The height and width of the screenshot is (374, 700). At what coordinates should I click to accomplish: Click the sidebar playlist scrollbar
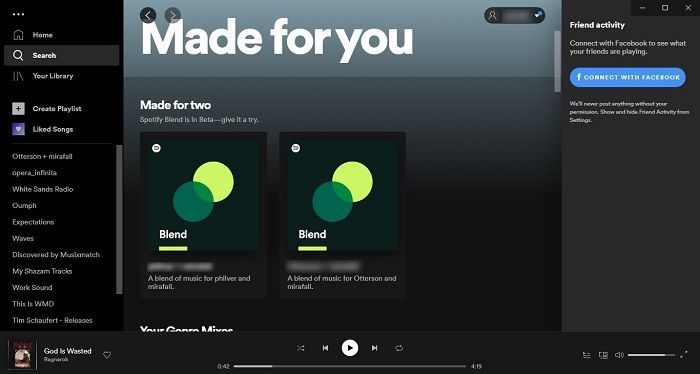click(119, 219)
